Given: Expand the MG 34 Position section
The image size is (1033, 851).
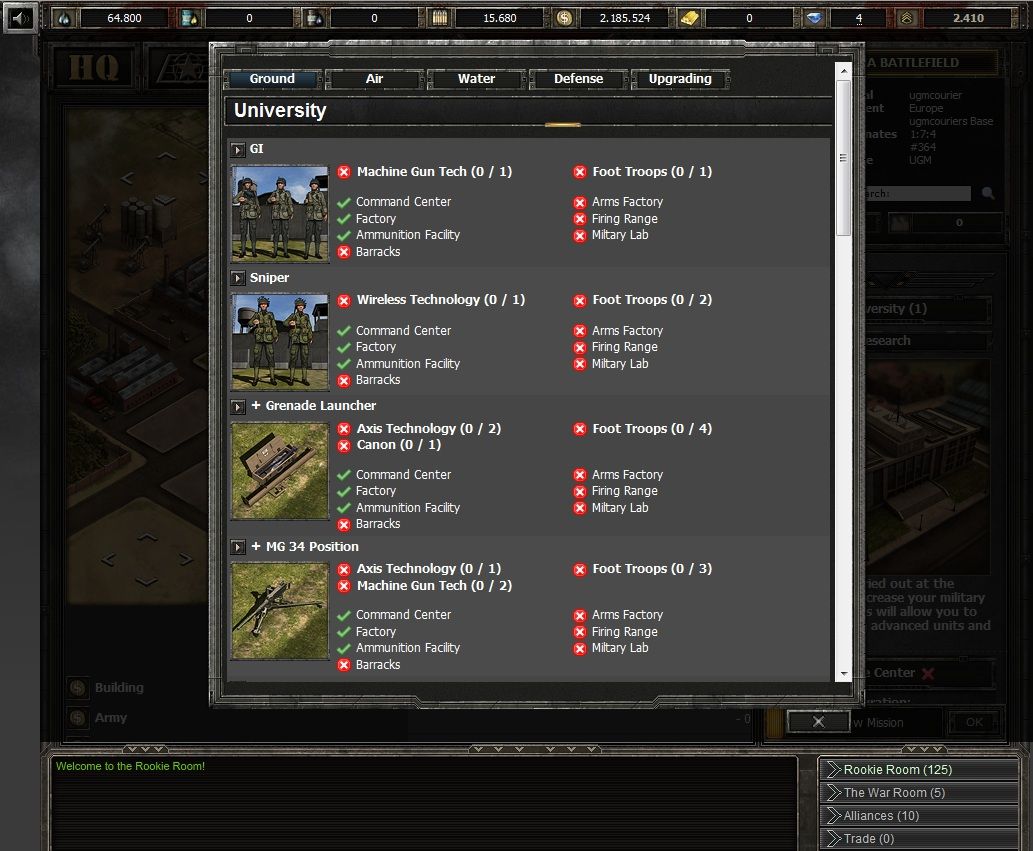Looking at the screenshot, I should click(238, 547).
